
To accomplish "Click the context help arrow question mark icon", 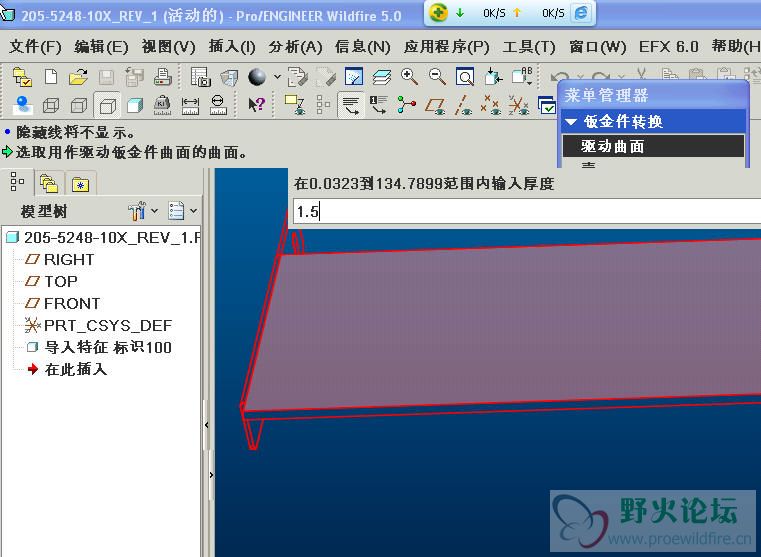I will click(256, 104).
